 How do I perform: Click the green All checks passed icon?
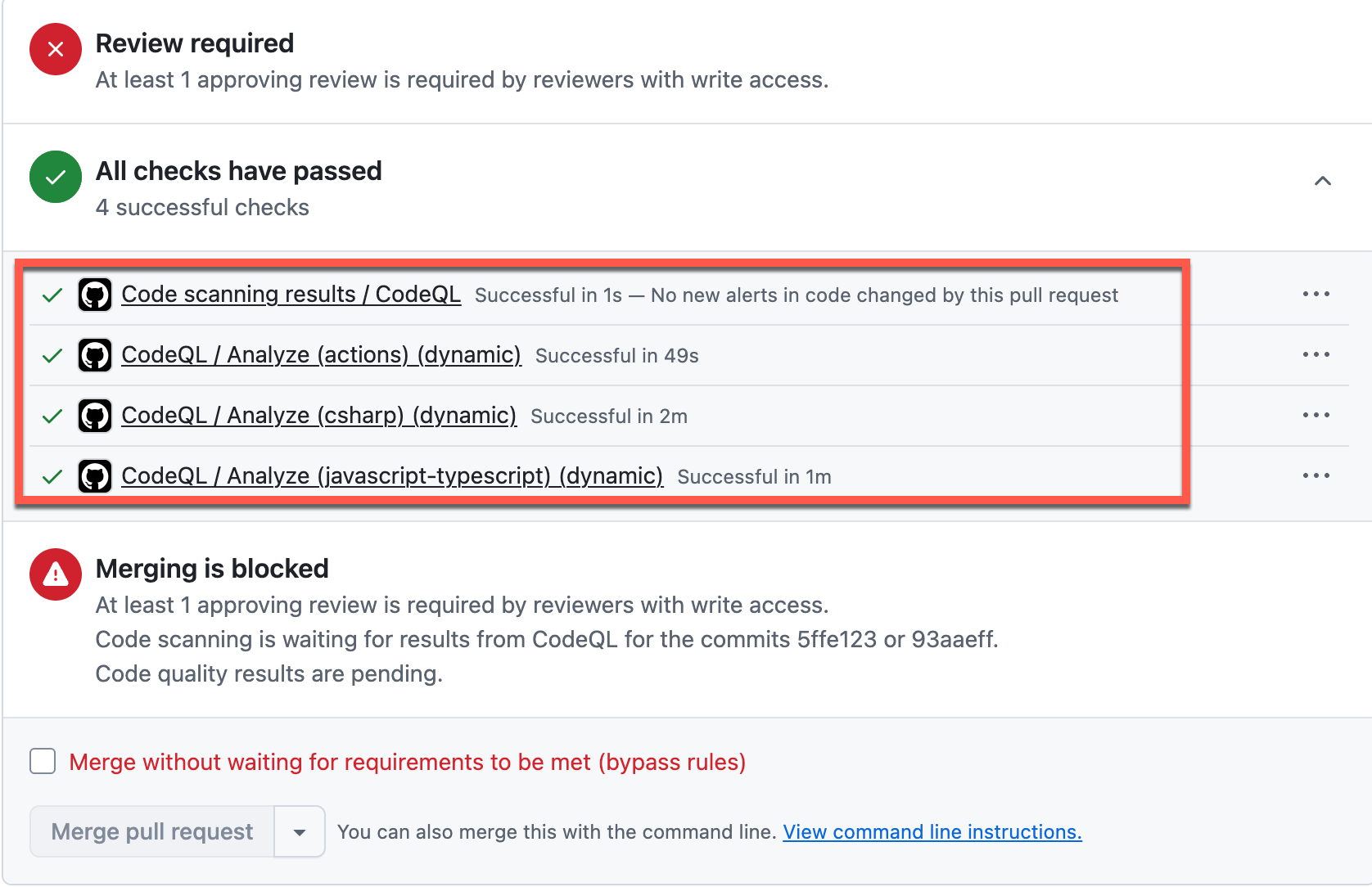tap(56, 177)
